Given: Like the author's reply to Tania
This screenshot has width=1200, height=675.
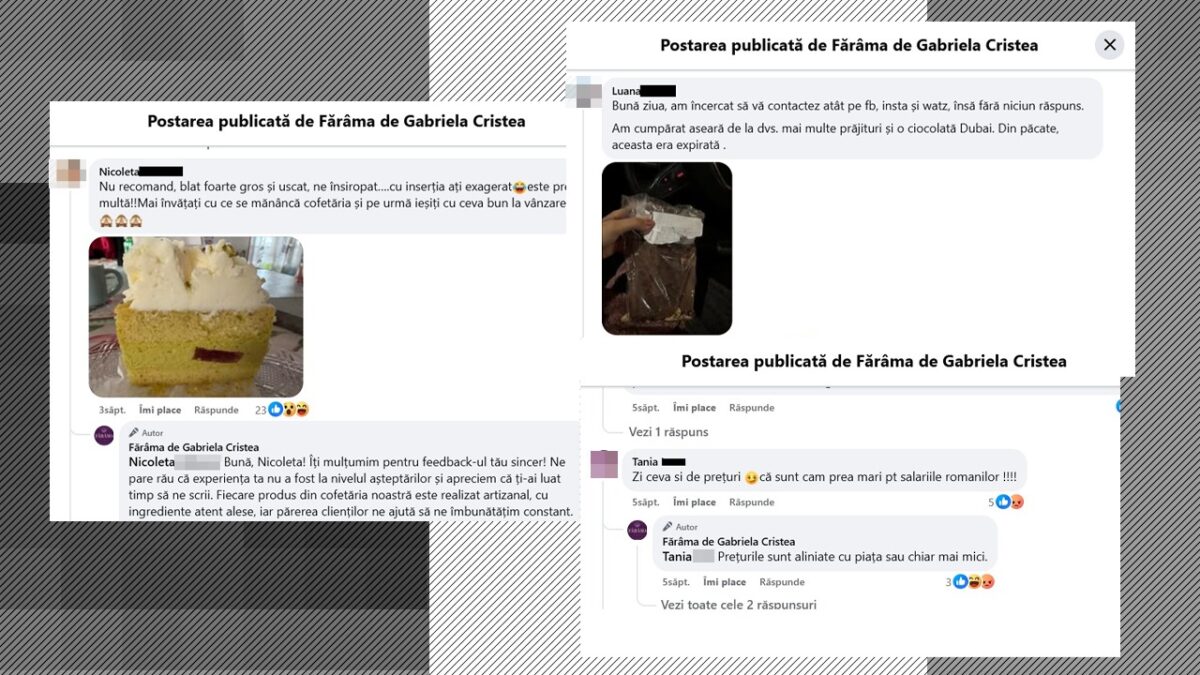Looking at the screenshot, I should (x=724, y=582).
